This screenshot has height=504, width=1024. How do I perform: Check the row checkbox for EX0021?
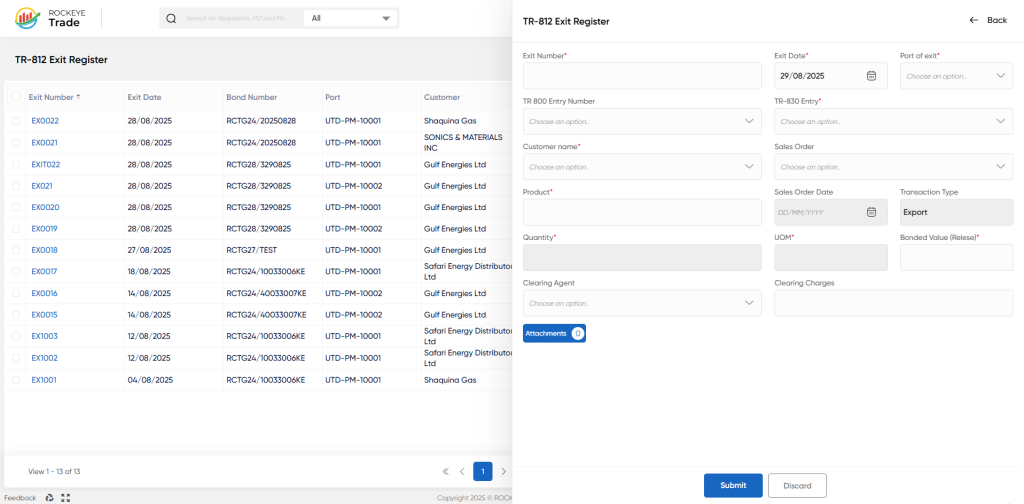tap(16, 142)
